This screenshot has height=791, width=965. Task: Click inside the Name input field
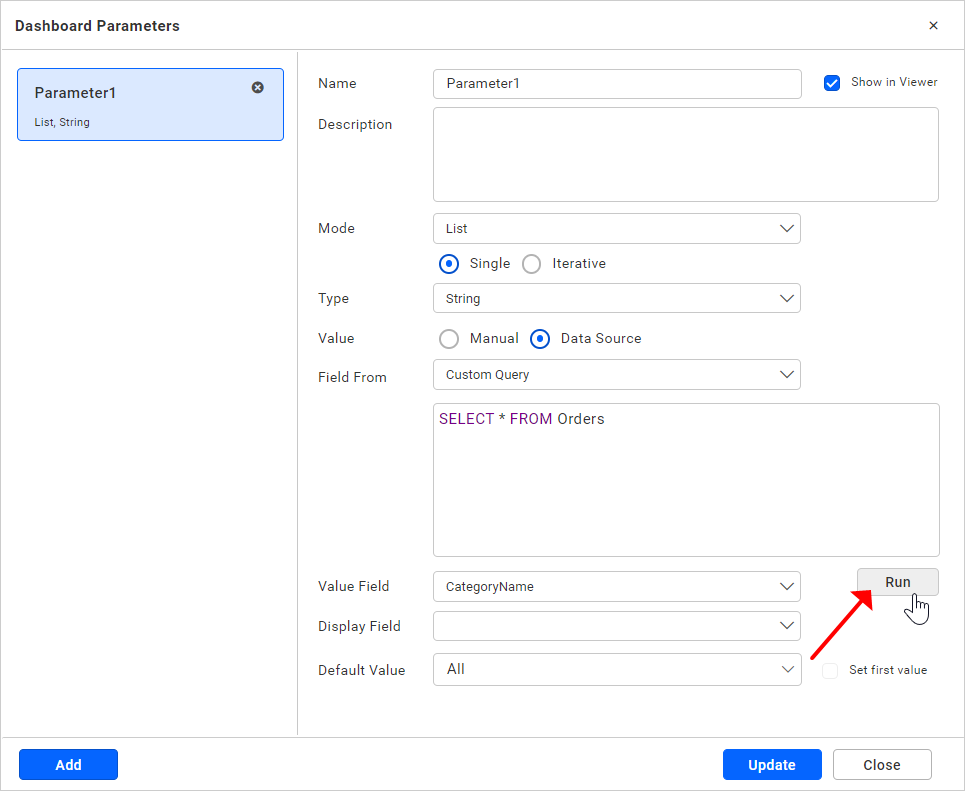[x=617, y=84]
